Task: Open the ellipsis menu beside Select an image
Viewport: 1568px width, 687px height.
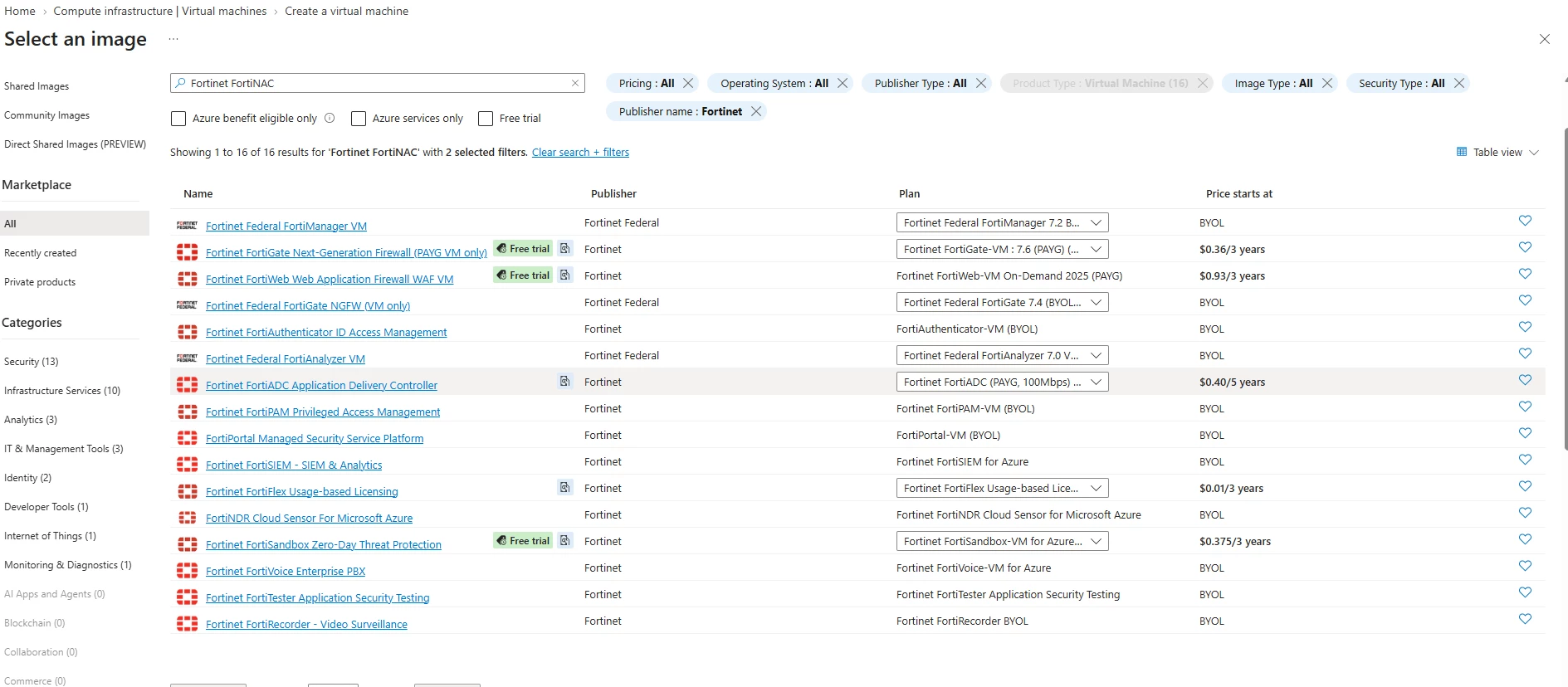Action: point(173,39)
